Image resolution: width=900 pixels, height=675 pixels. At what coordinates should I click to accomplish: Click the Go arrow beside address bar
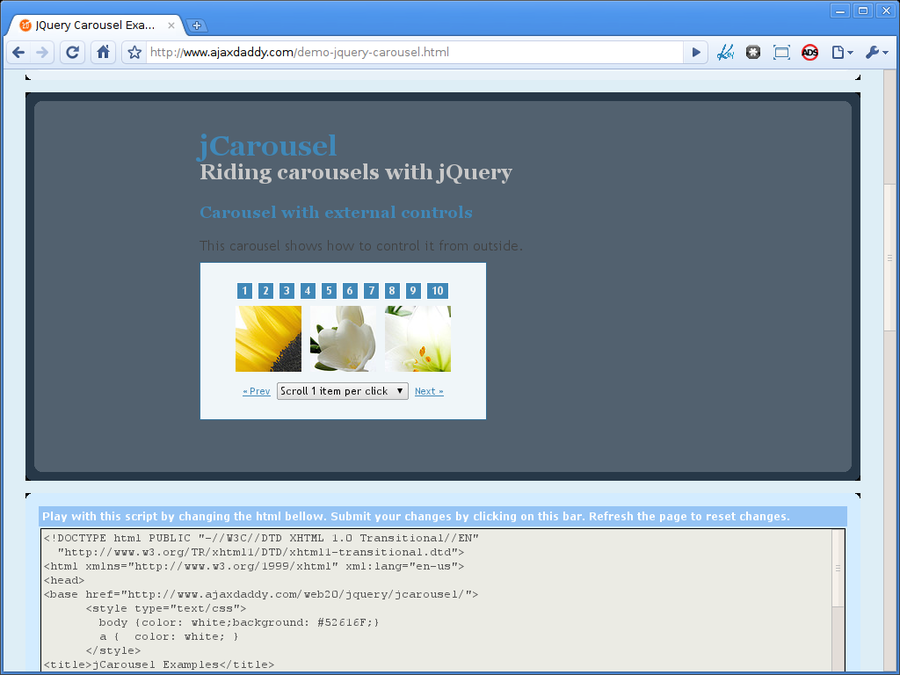point(696,53)
